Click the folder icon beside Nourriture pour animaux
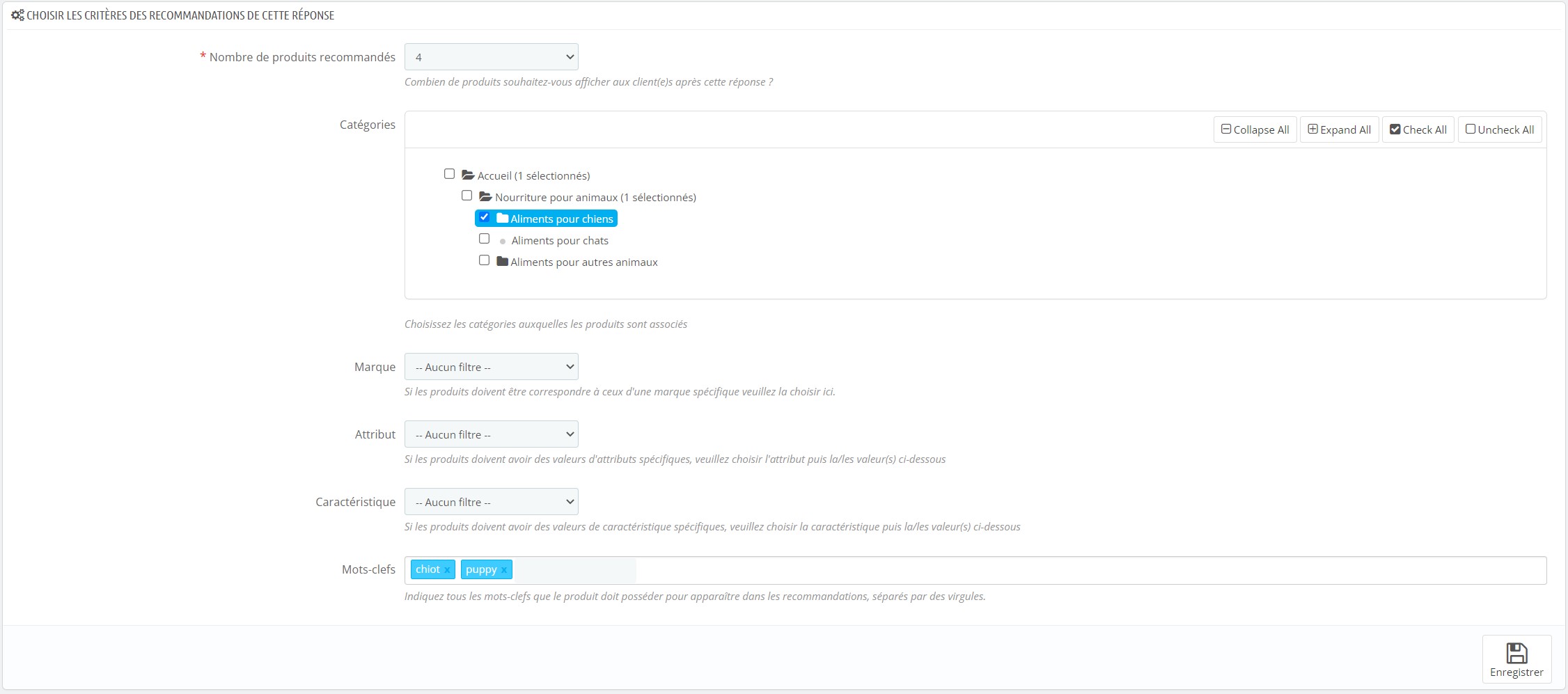 (x=485, y=196)
